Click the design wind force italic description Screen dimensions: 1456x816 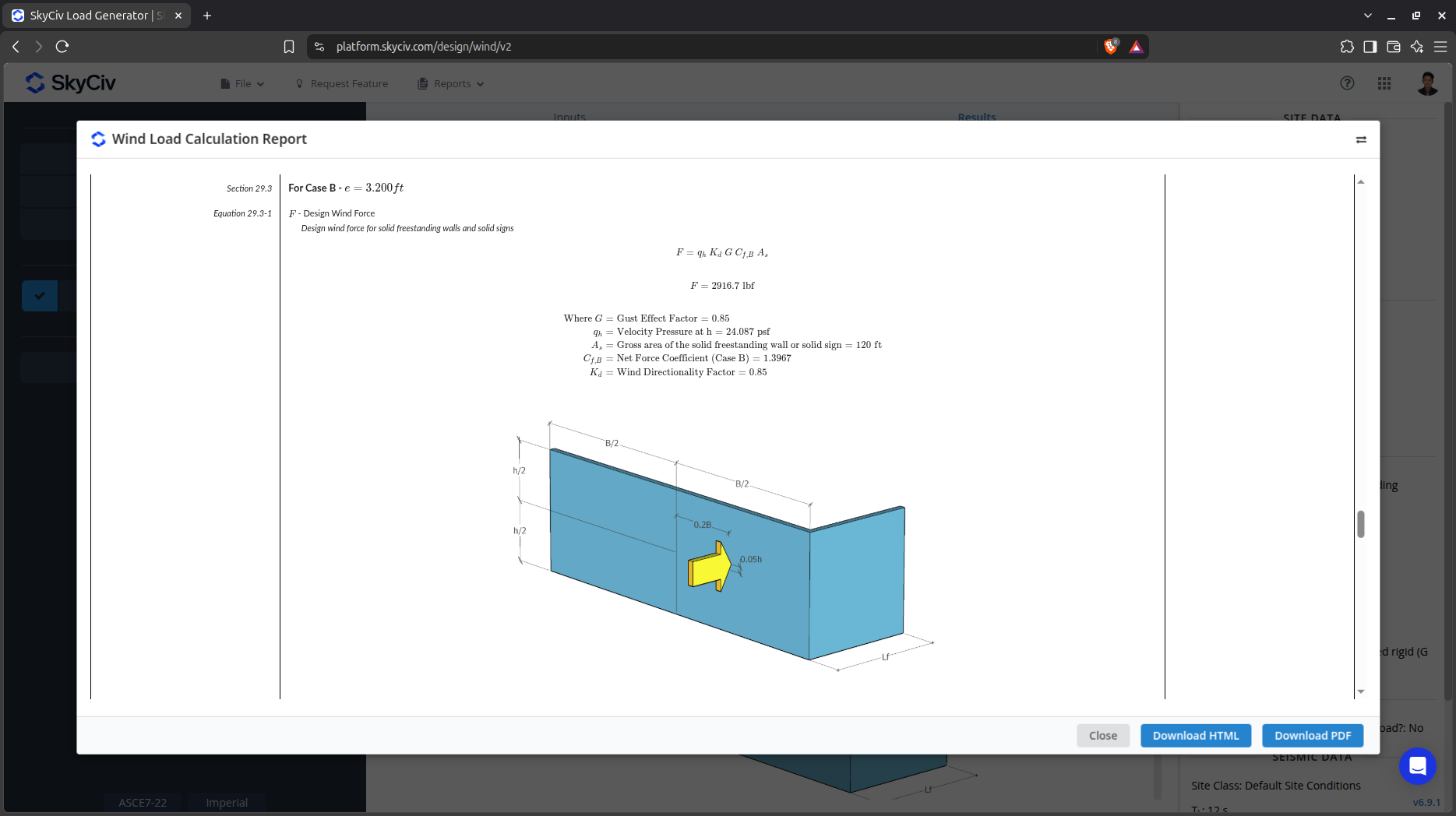407,228
